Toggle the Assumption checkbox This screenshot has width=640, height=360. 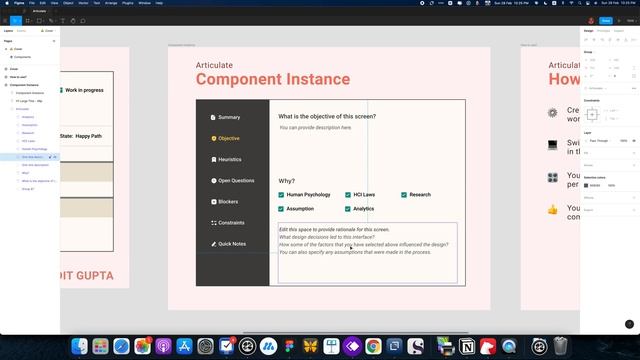pos(281,209)
